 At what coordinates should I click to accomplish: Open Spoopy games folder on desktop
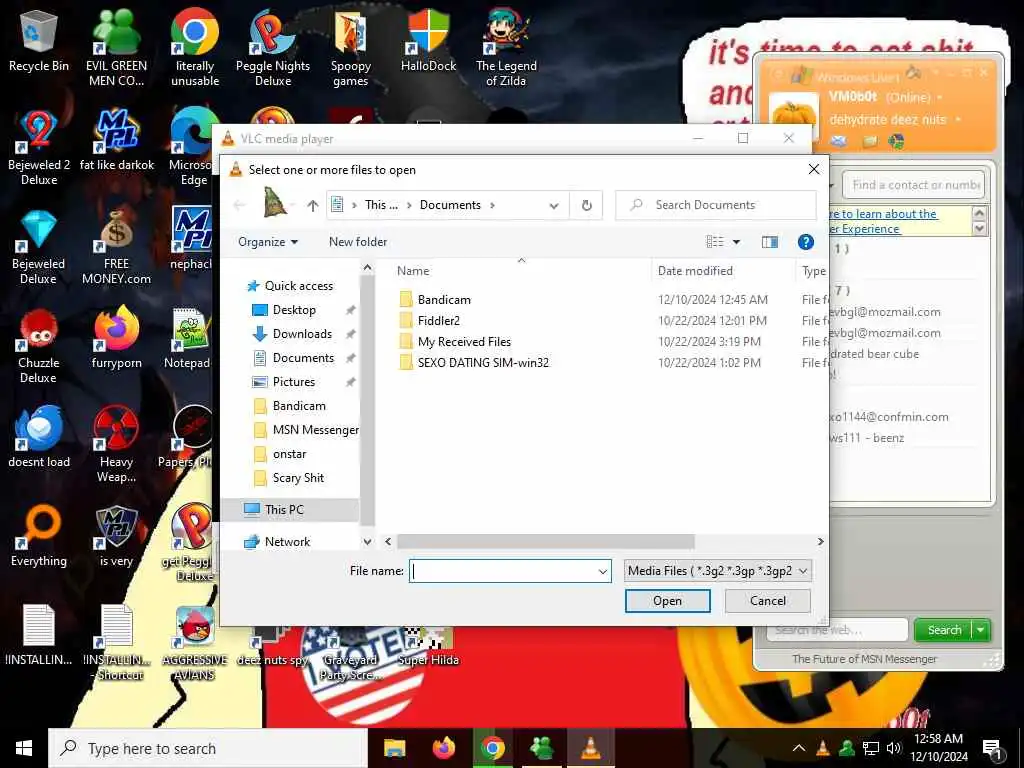tap(351, 48)
